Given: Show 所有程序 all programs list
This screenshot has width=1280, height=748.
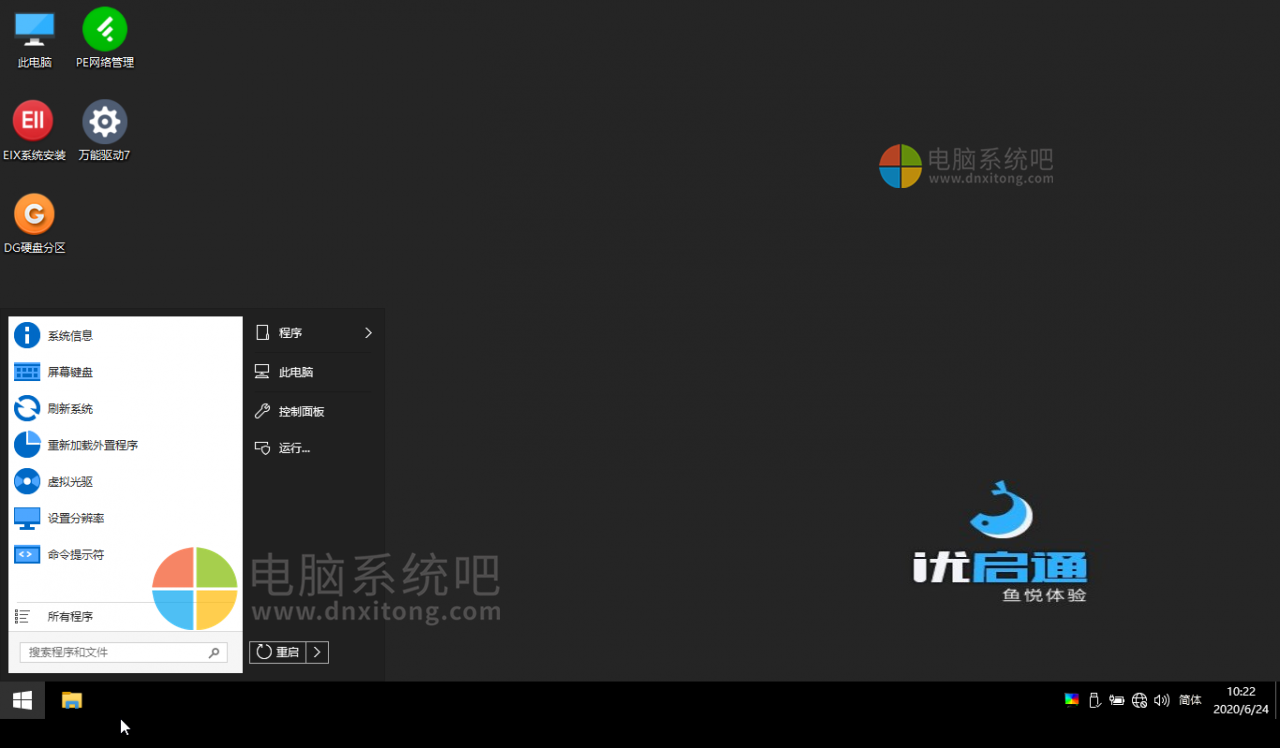Looking at the screenshot, I should coord(125,616).
